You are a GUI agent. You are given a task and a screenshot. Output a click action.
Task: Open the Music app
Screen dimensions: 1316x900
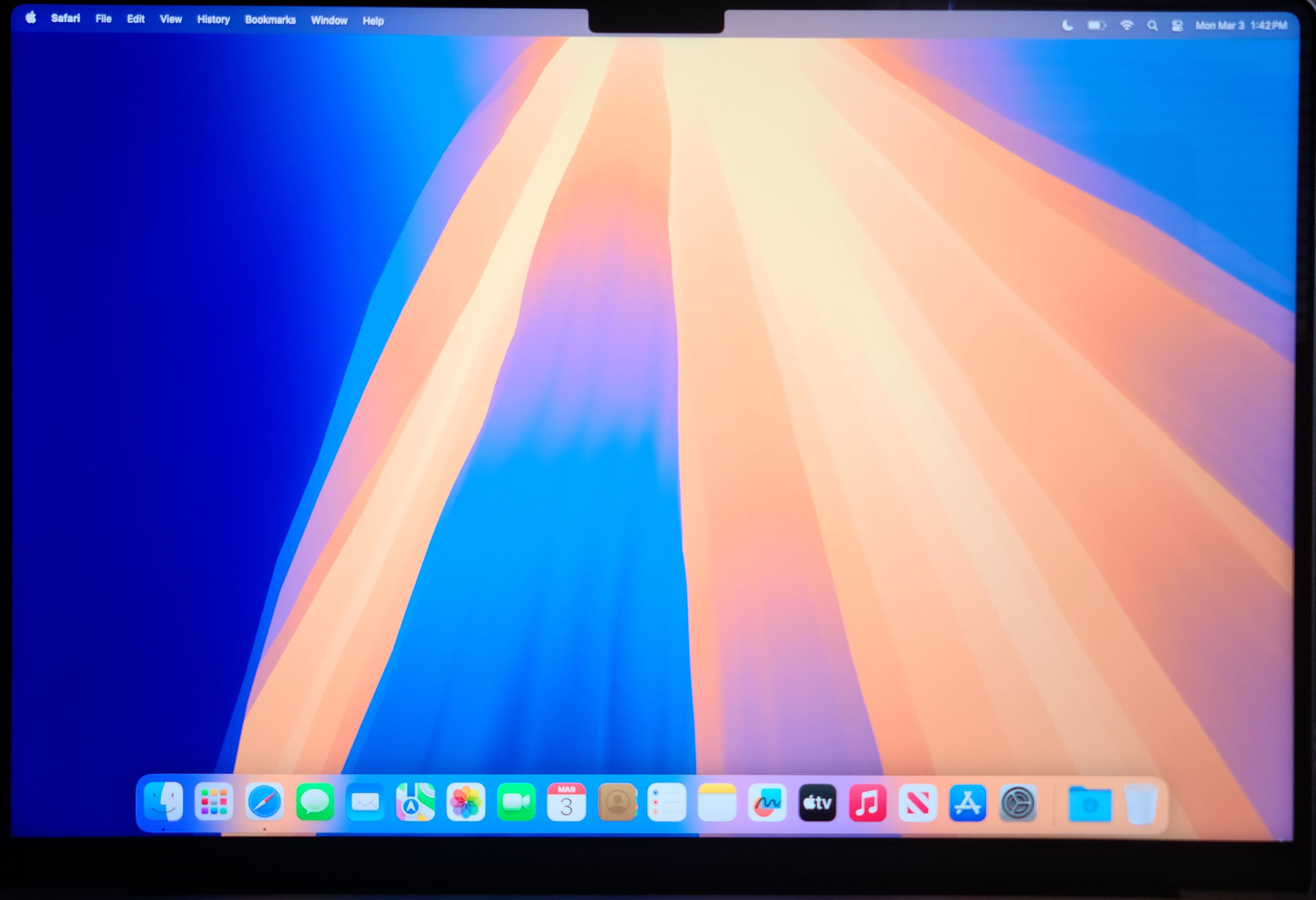click(867, 803)
